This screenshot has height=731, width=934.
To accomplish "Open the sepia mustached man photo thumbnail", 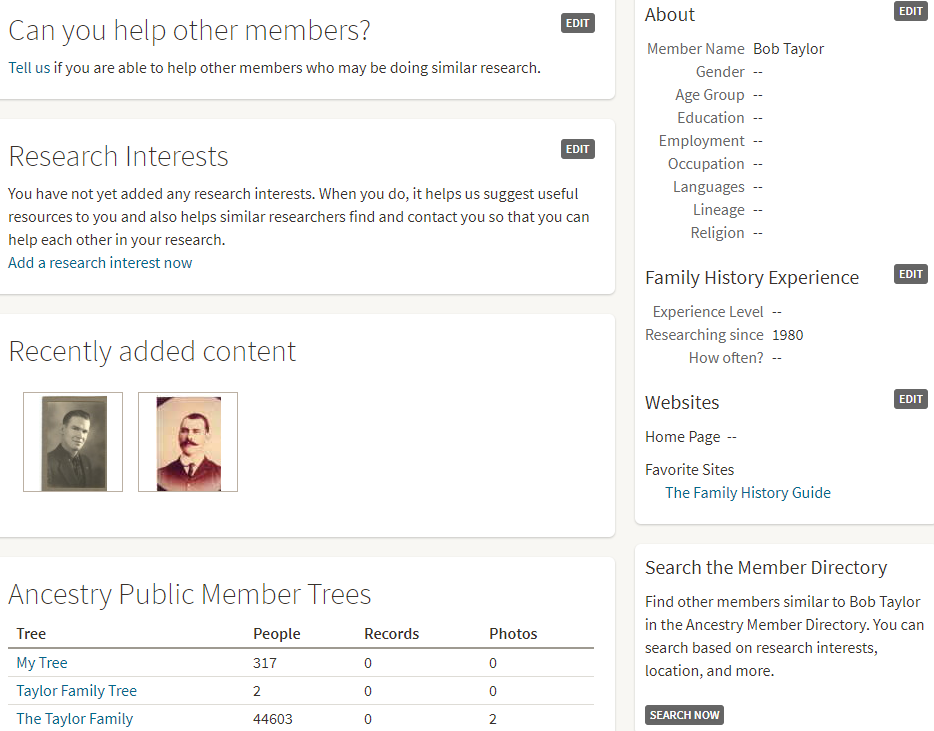I will click(188, 442).
